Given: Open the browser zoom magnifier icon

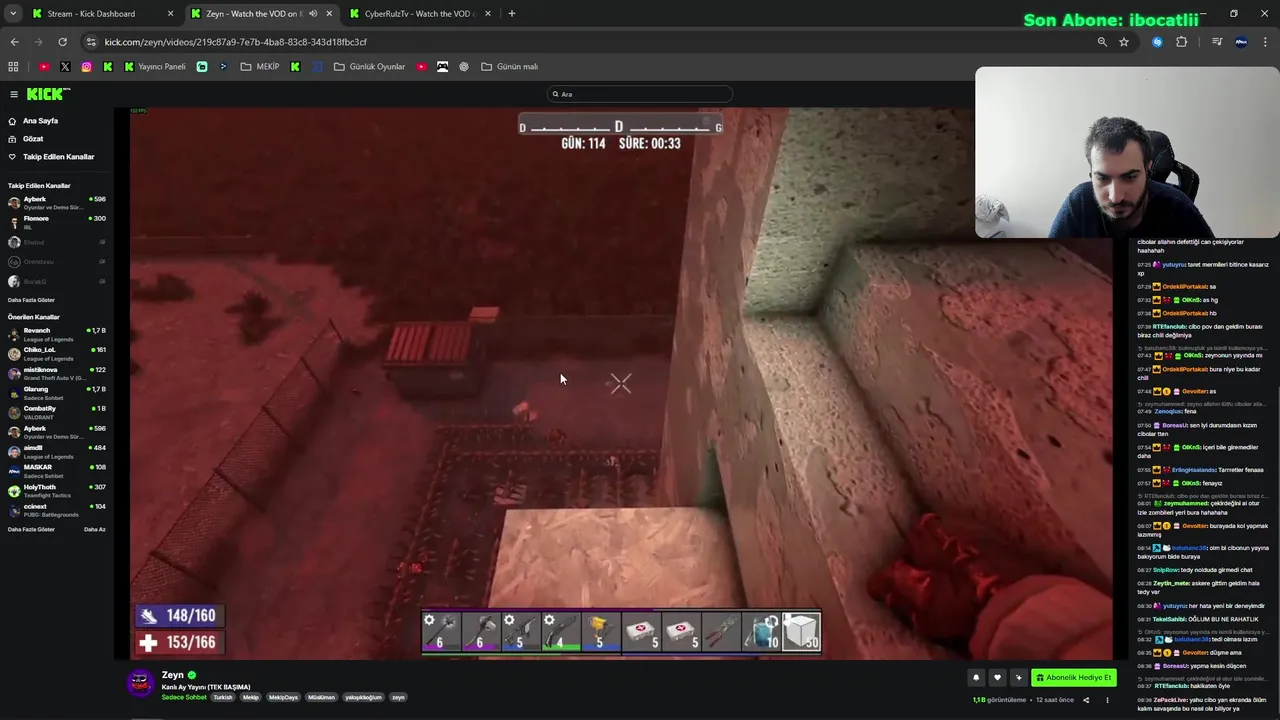Looking at the screenshot, I should [x=1102, y=42].
